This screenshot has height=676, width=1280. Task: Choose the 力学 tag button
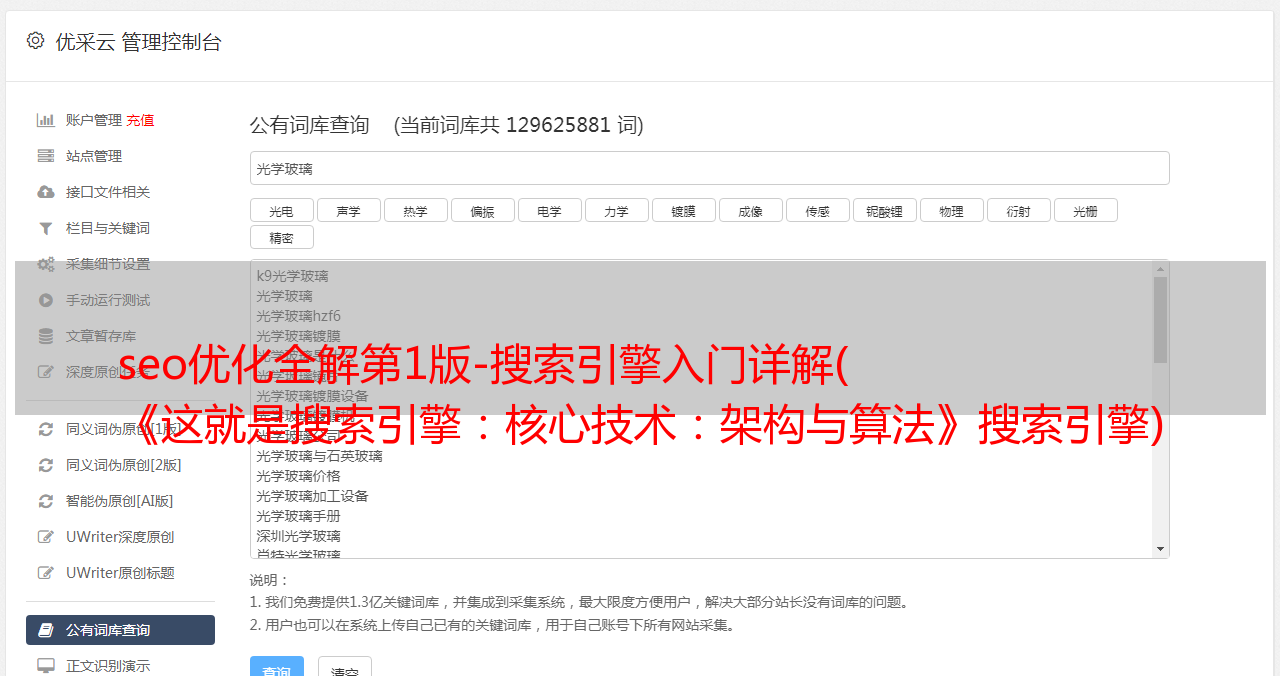click(616, 210)
